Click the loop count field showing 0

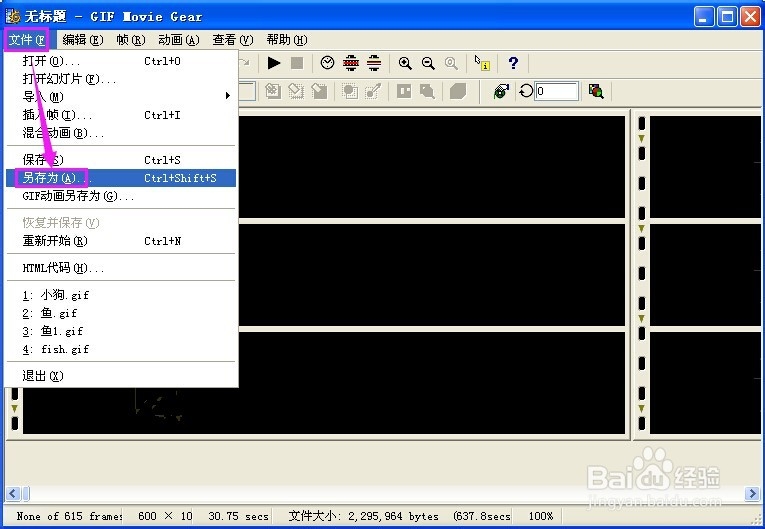pos(557,91)
